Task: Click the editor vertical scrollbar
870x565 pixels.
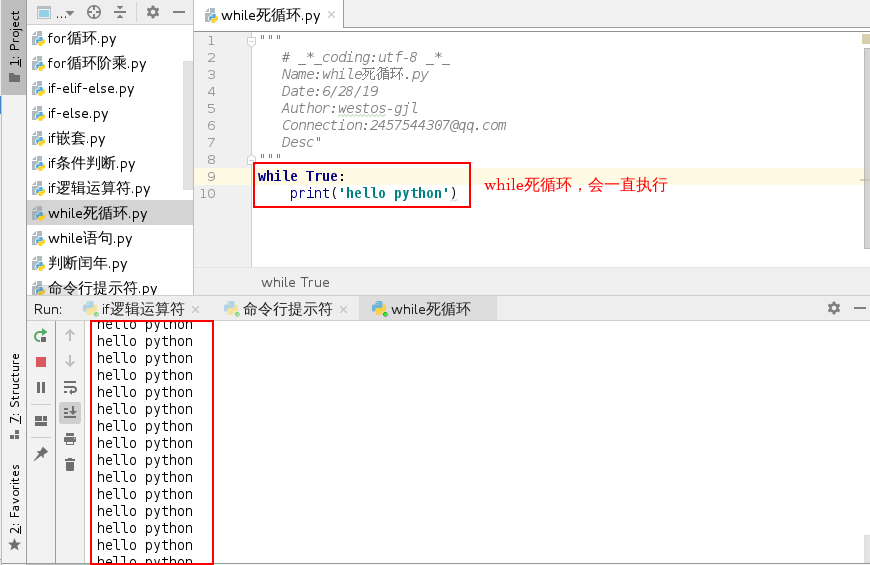Action: (866, 150)
